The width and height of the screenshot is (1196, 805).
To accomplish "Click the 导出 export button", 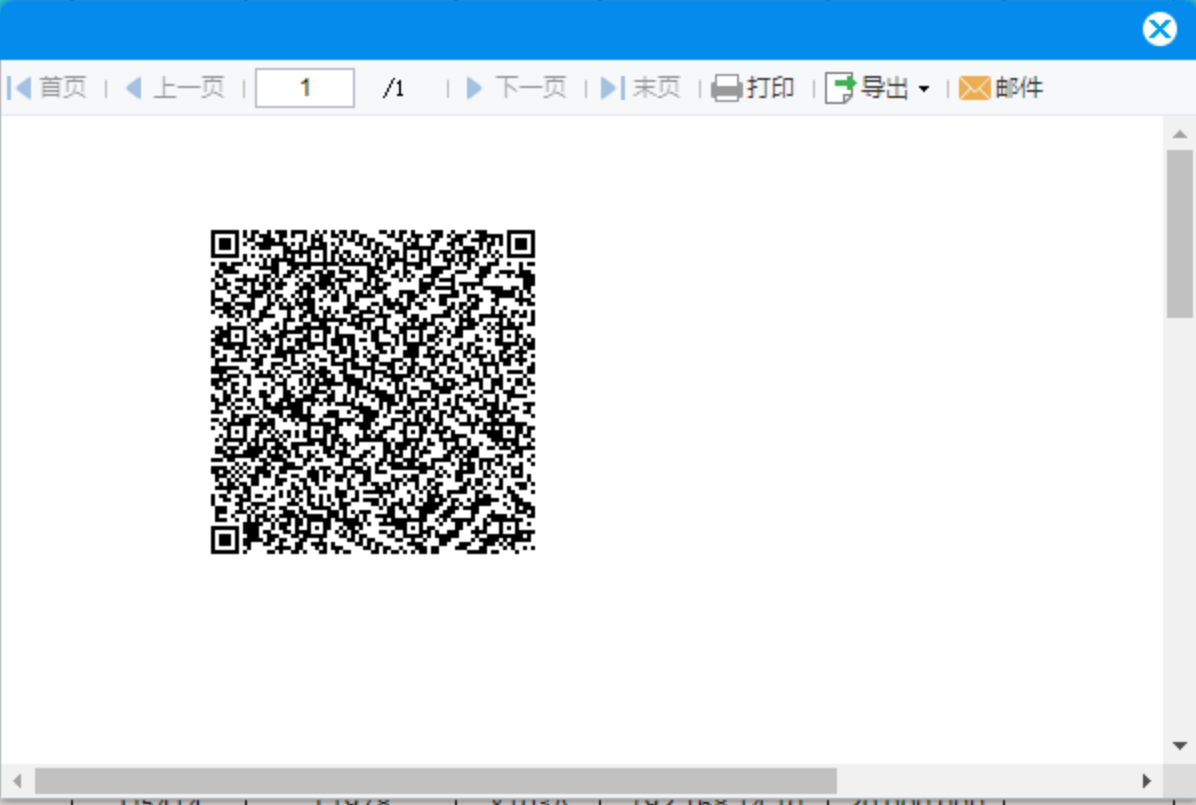I will [x=868, y=88].
